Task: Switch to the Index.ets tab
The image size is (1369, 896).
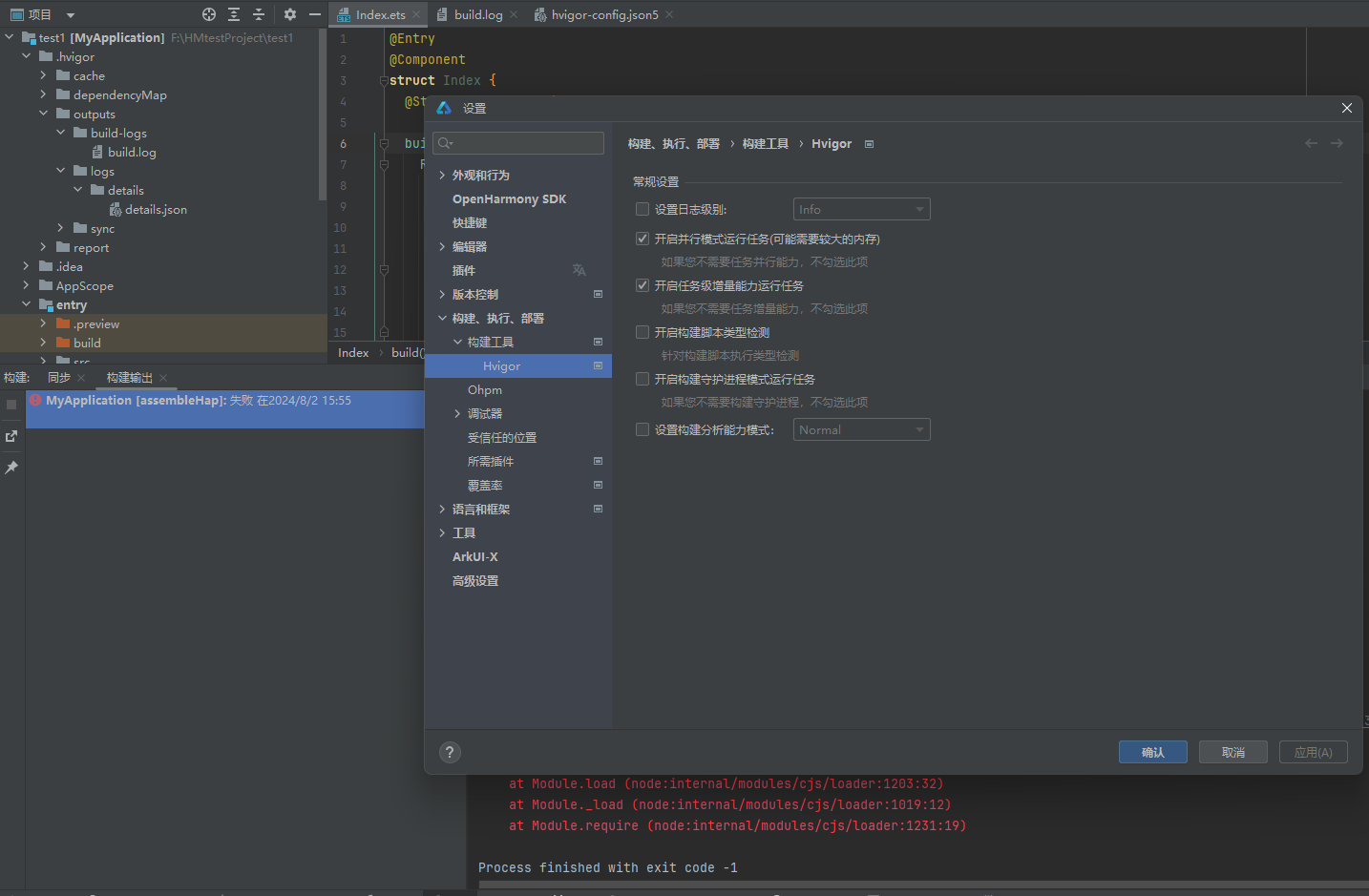Action: (x=380, y=14)
